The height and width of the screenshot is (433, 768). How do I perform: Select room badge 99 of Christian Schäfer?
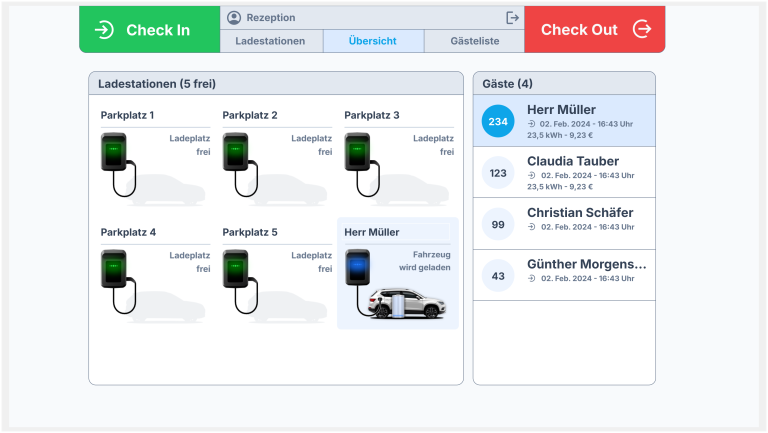click(498, 224)
